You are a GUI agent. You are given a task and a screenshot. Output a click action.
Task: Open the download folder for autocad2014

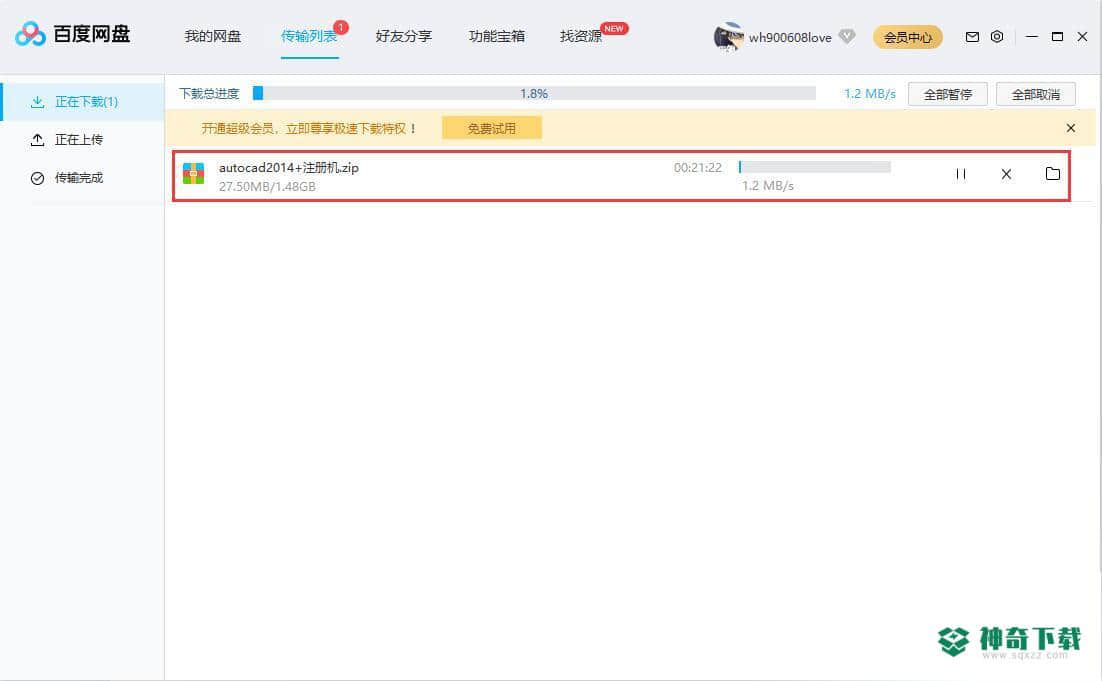(x=1053, y=174)
